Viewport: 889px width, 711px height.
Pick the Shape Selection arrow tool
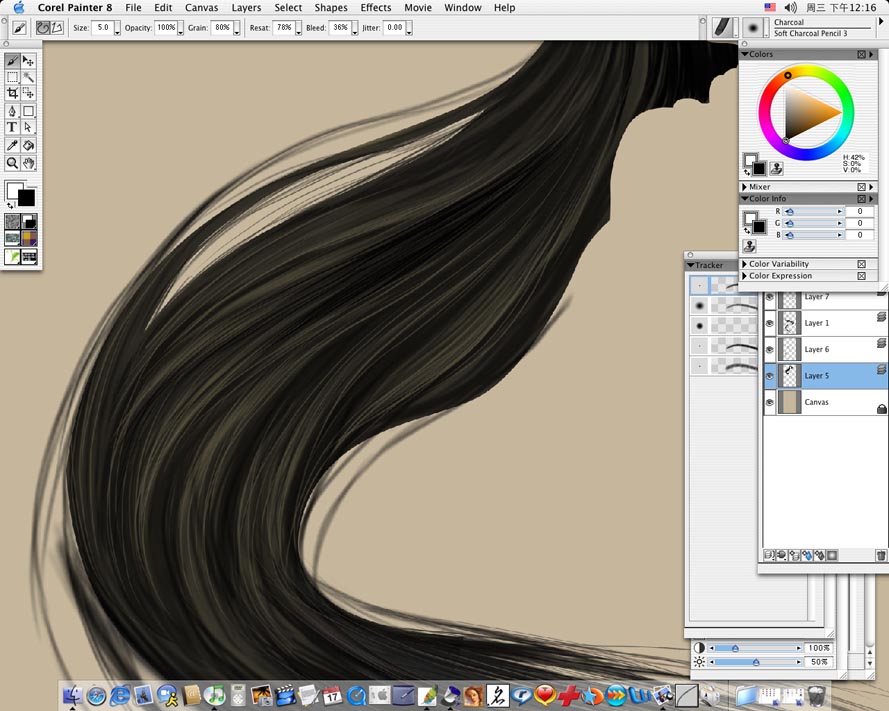coord(28,128)
